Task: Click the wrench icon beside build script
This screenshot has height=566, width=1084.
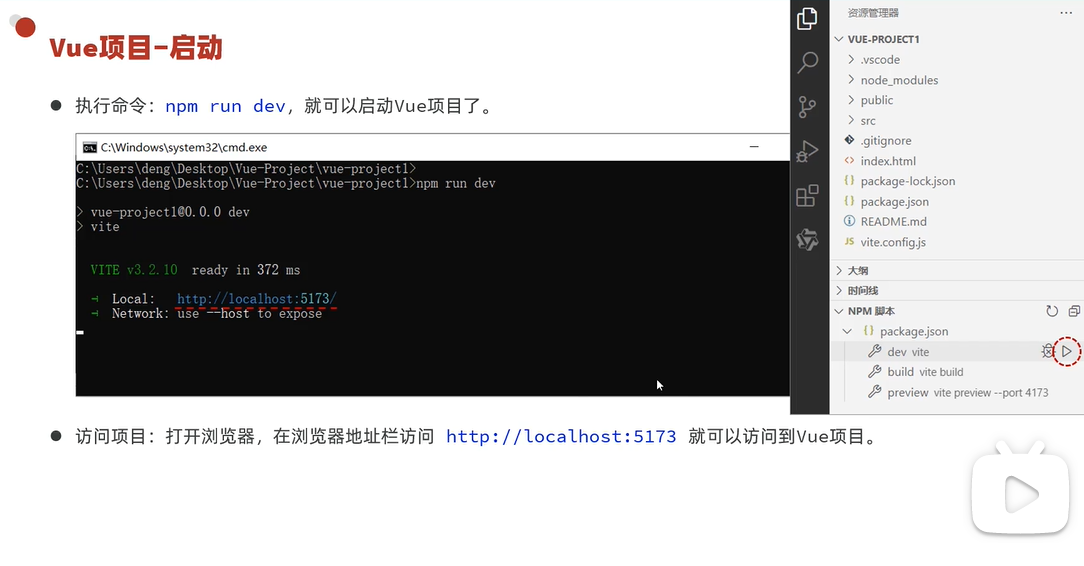Action: 875,372
